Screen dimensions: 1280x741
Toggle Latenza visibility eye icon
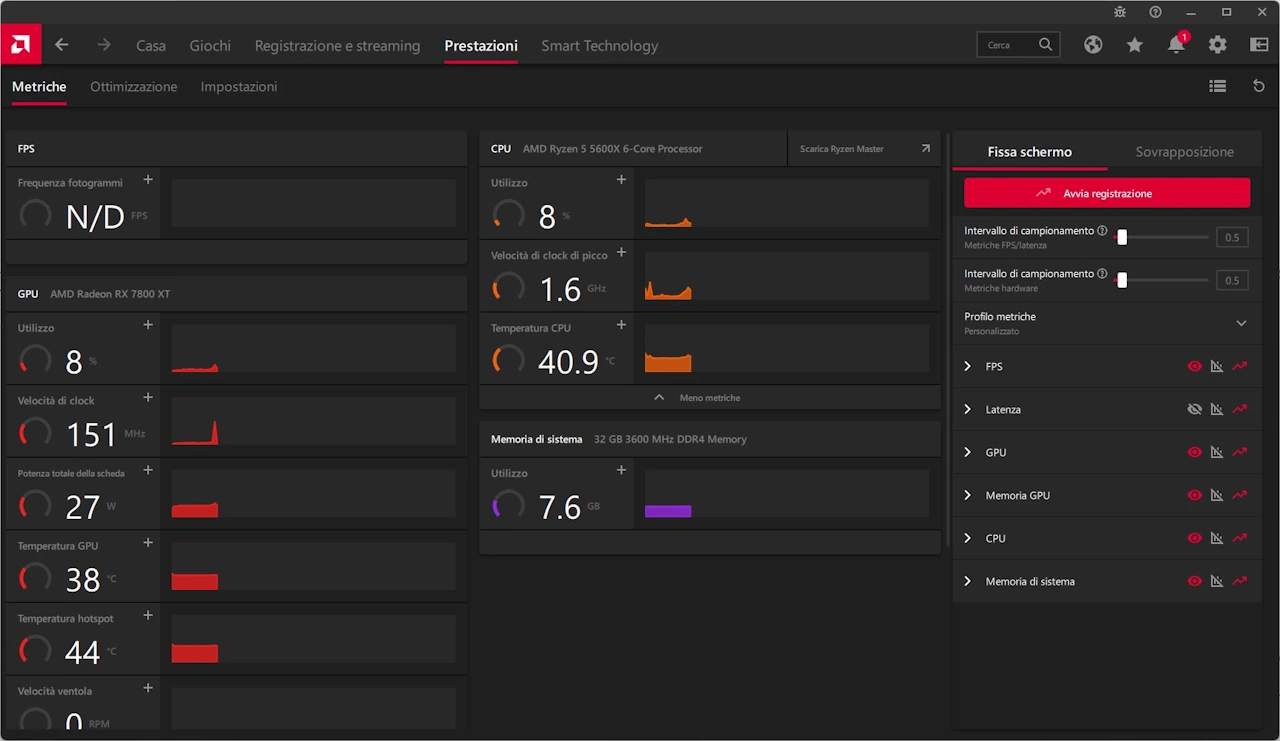(x=1194, y=410)
